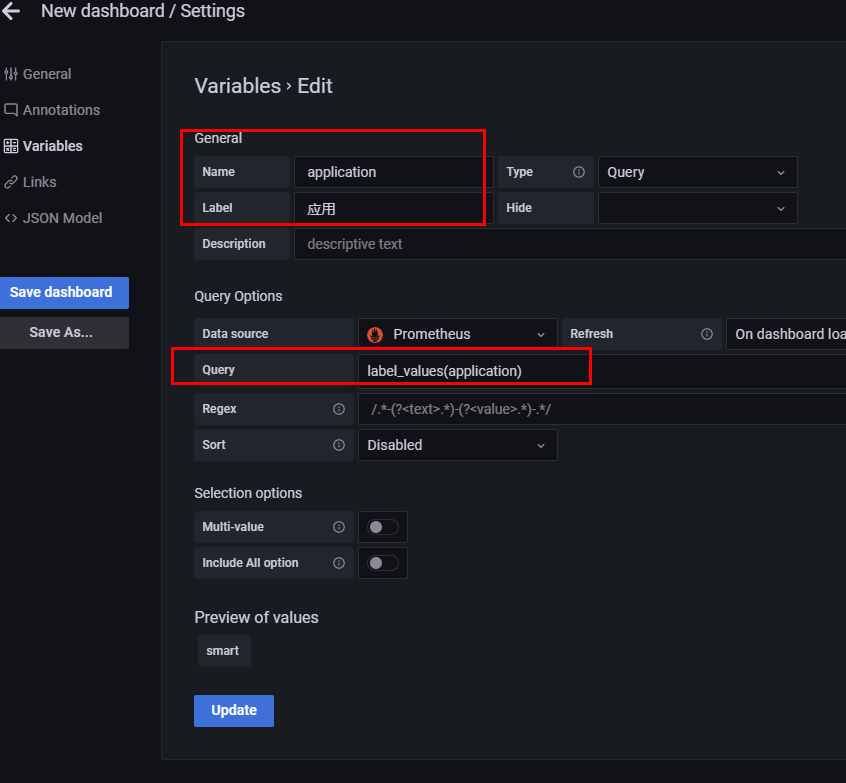Open the Prometheus data source dropdown
Image resolution: width=846 pixels, height=783 pixels.
[458, 334]
